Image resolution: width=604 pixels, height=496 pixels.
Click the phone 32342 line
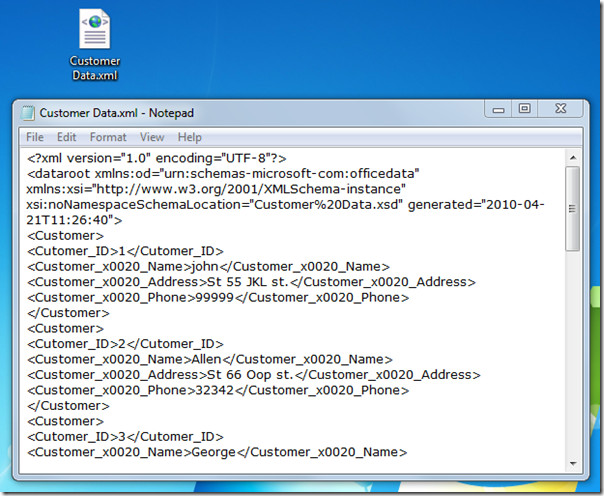(218, 390)
